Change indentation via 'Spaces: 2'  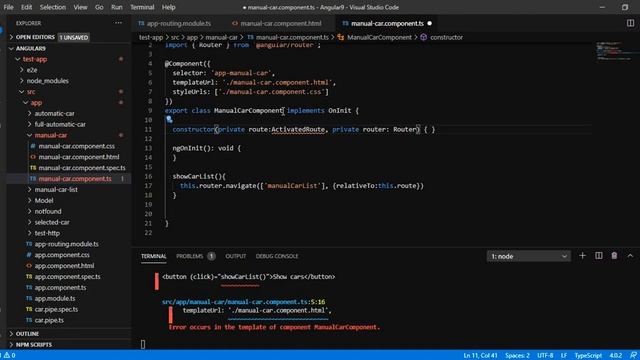point(517,356)
